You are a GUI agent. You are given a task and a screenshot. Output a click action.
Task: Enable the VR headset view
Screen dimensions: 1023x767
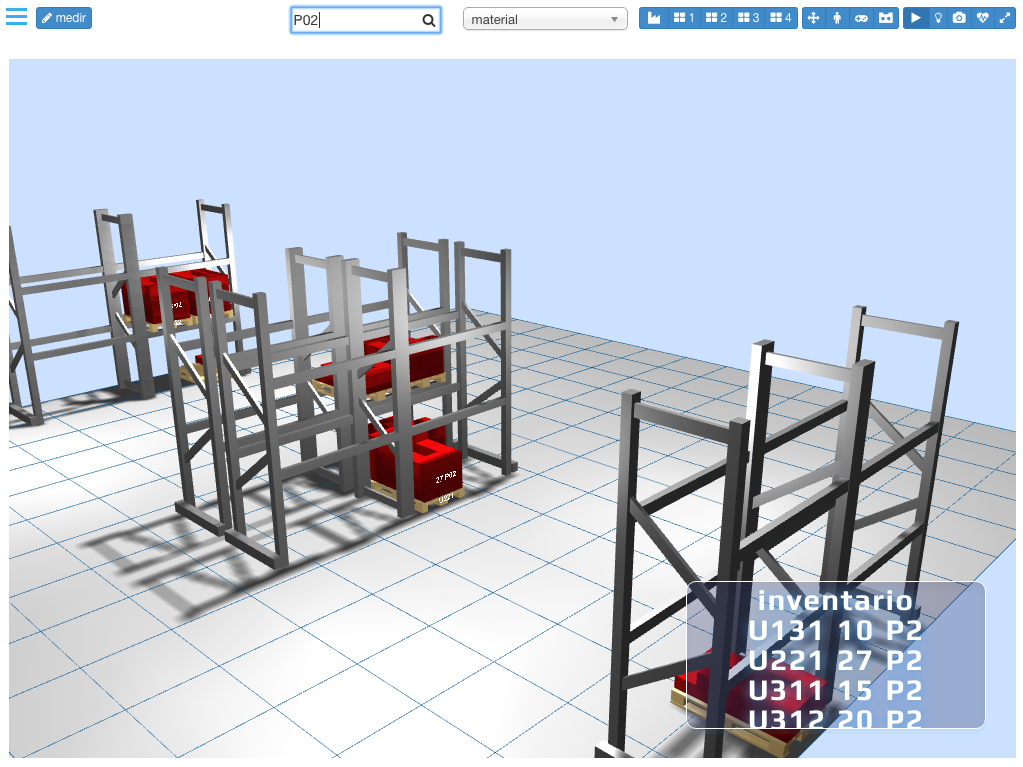[x=885, y=18]
